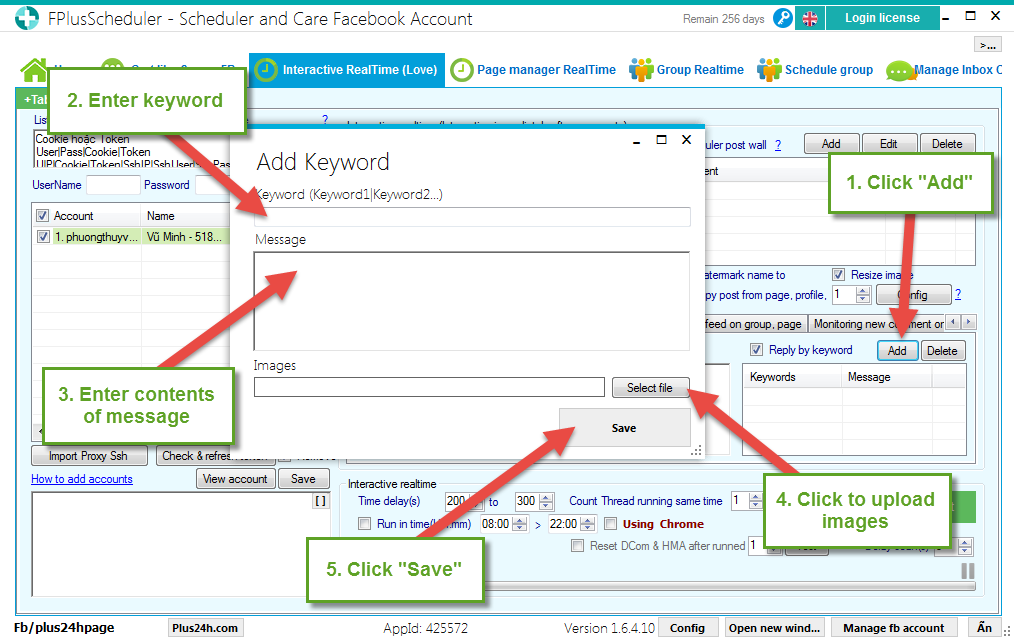Click the "Version 1.6.4.10" text
The image size is (1014, 640).
point(609,628)
